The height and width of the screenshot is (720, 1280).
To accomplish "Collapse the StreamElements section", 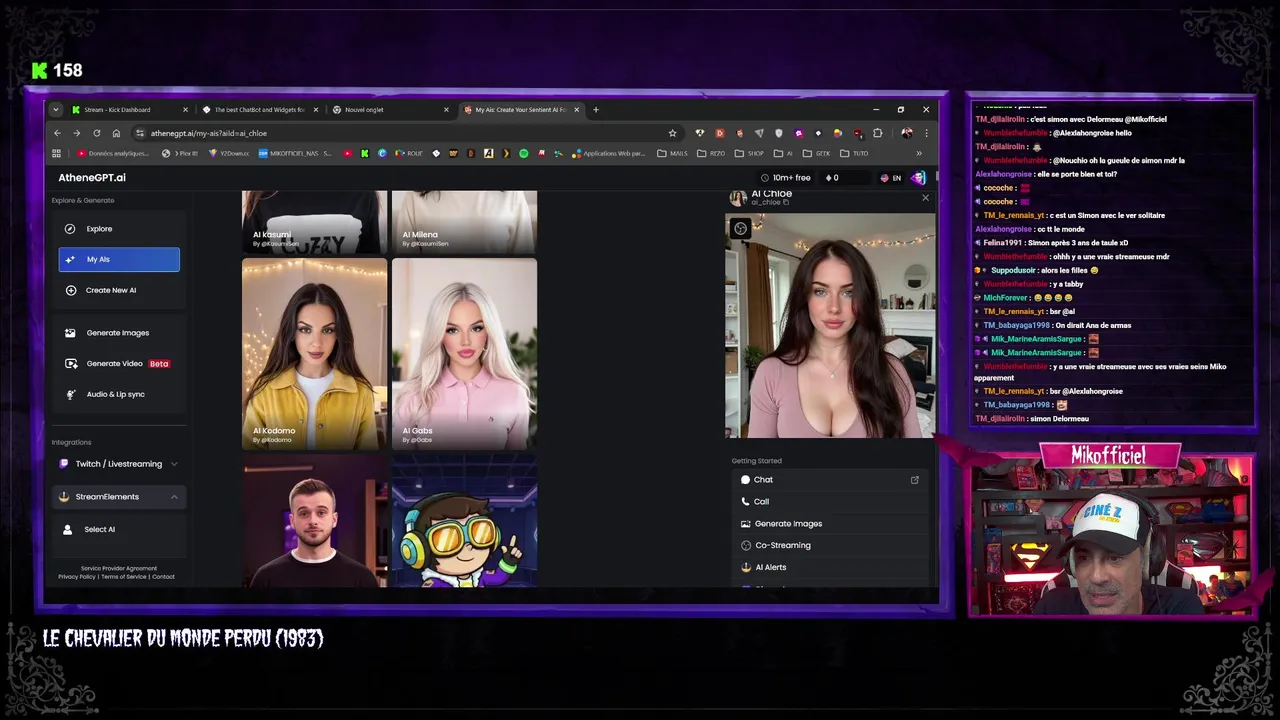I will coord(119,497).
